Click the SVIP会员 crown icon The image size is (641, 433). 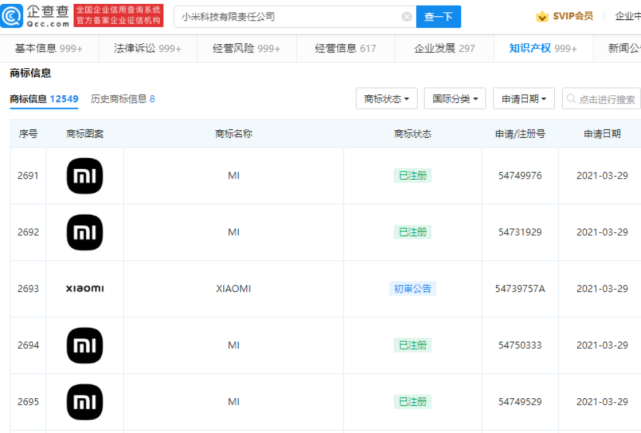coord(545,16)
